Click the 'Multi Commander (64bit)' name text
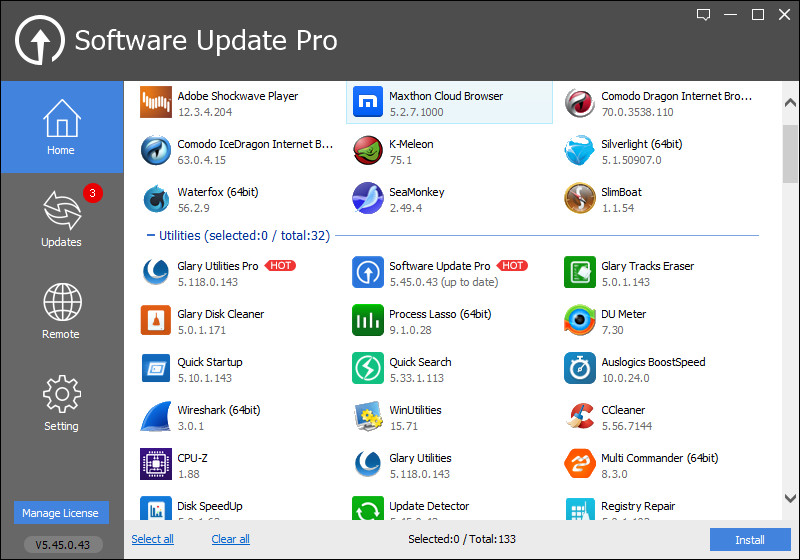This screenshot has width=800, height=560. [x=660, y=458]
